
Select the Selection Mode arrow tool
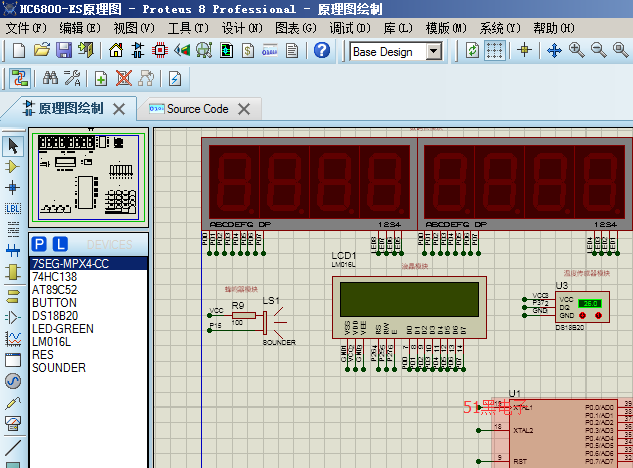click(x=13, y=146)
